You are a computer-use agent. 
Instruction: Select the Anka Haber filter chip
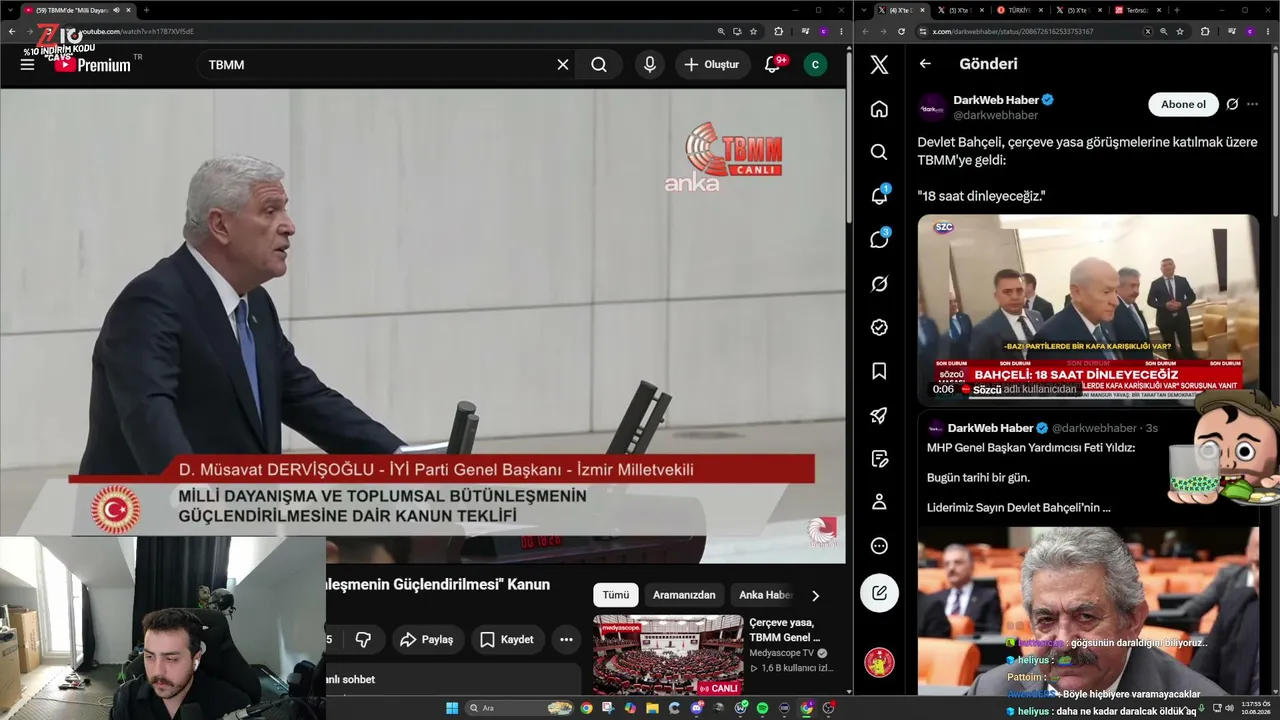click(765, 595)
